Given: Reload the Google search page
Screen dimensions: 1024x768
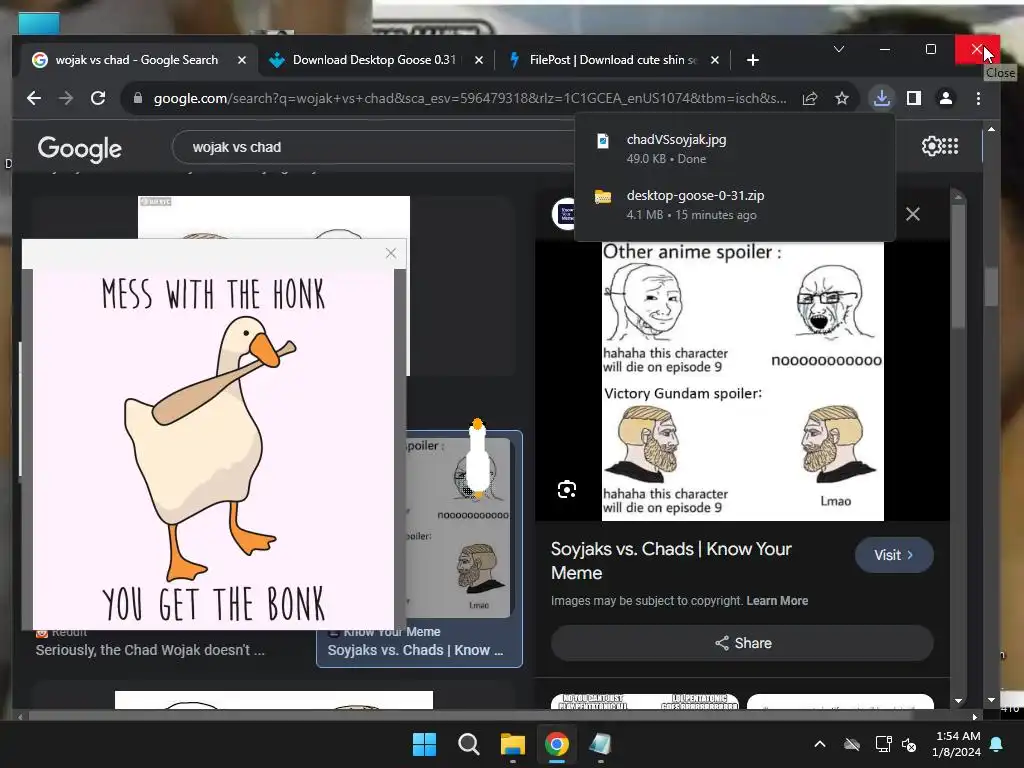Looking at the screenshot, I should coord(98,98).
